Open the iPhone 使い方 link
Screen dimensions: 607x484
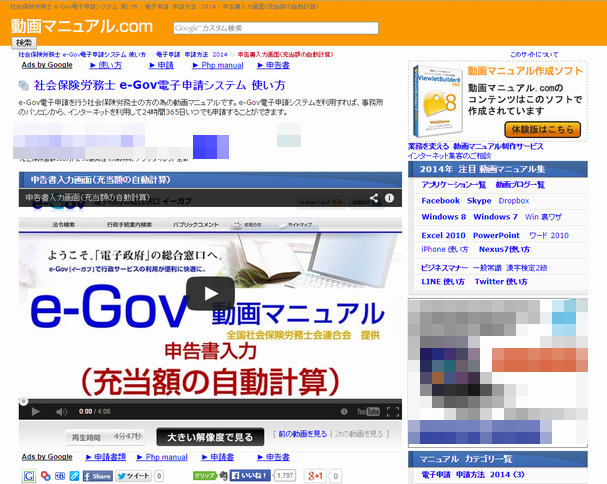[445, 249]
